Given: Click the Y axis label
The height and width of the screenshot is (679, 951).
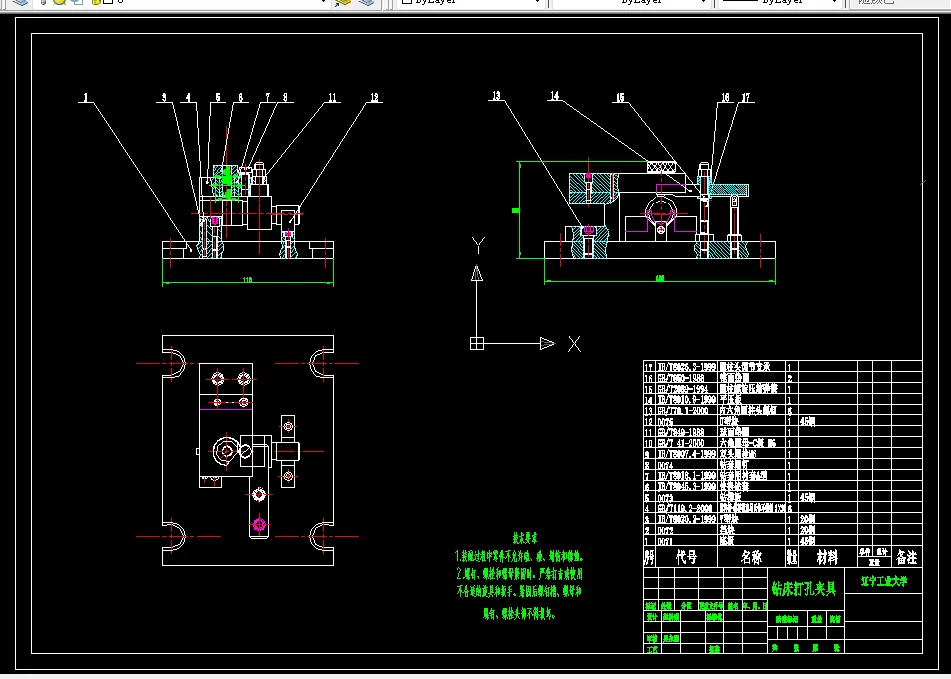Looking at the screenshot, I should tap(478, 246).
